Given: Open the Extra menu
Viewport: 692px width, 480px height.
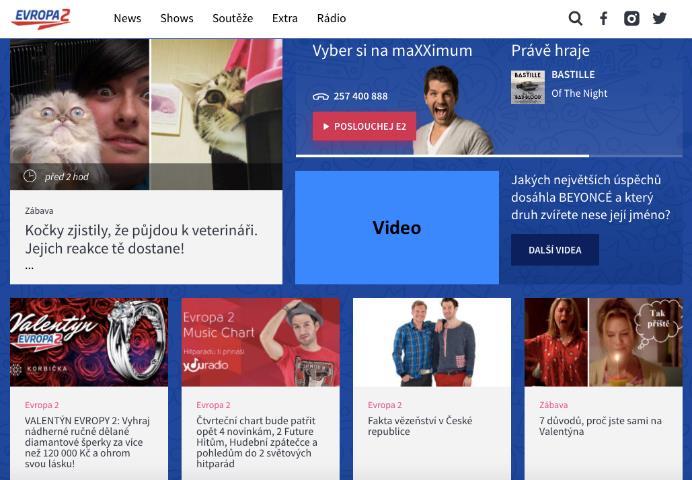Looking at the screenshot, I should [x=285, y=18].
